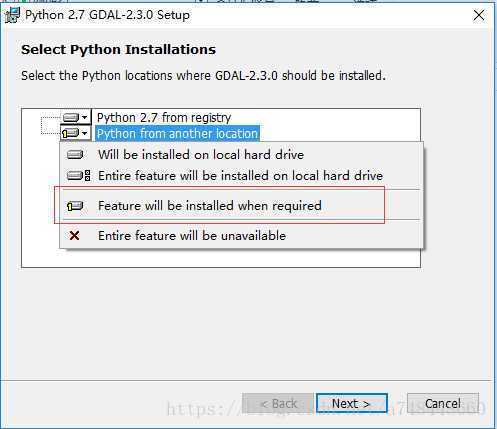
Task: Click the entire feature install drive icon
Action: click(79, 175)
